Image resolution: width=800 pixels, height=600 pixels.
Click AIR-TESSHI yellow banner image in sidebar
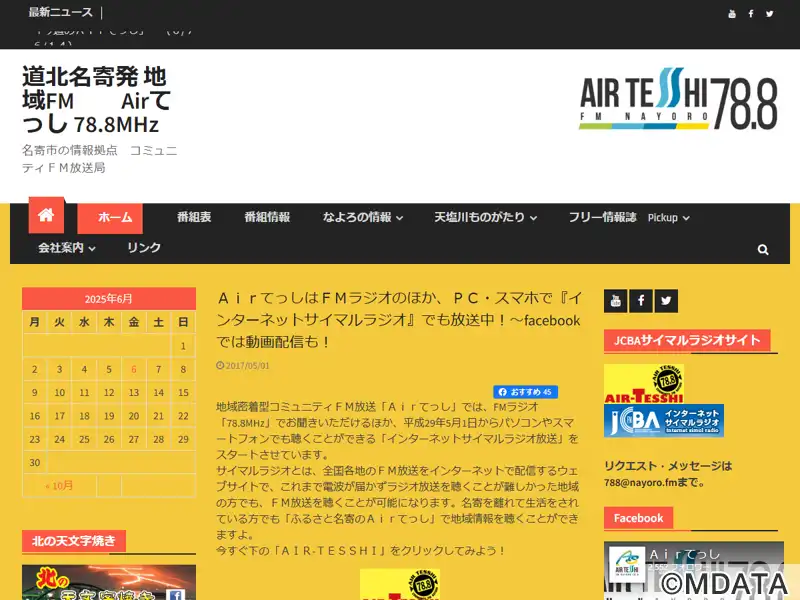point(644,384)
